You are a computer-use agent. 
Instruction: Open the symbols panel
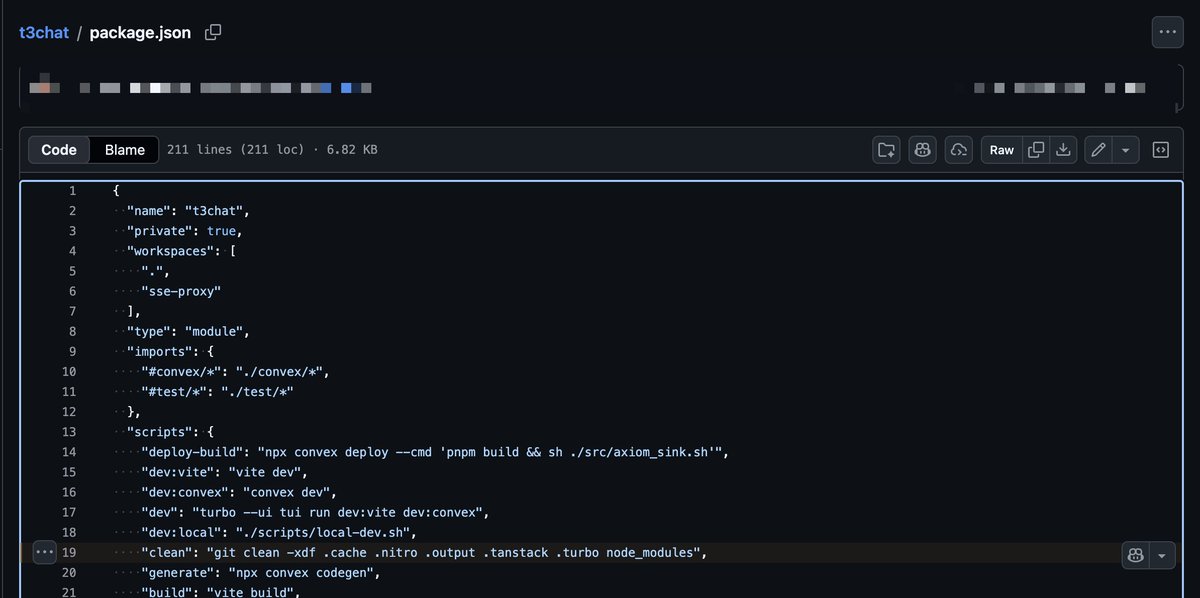click(x=1161, y=150)
